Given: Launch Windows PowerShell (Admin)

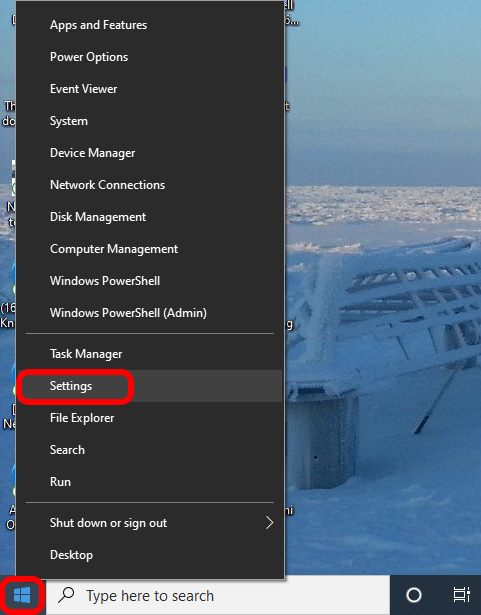Looking at the screenshot, I should click(x=150, y=313).
